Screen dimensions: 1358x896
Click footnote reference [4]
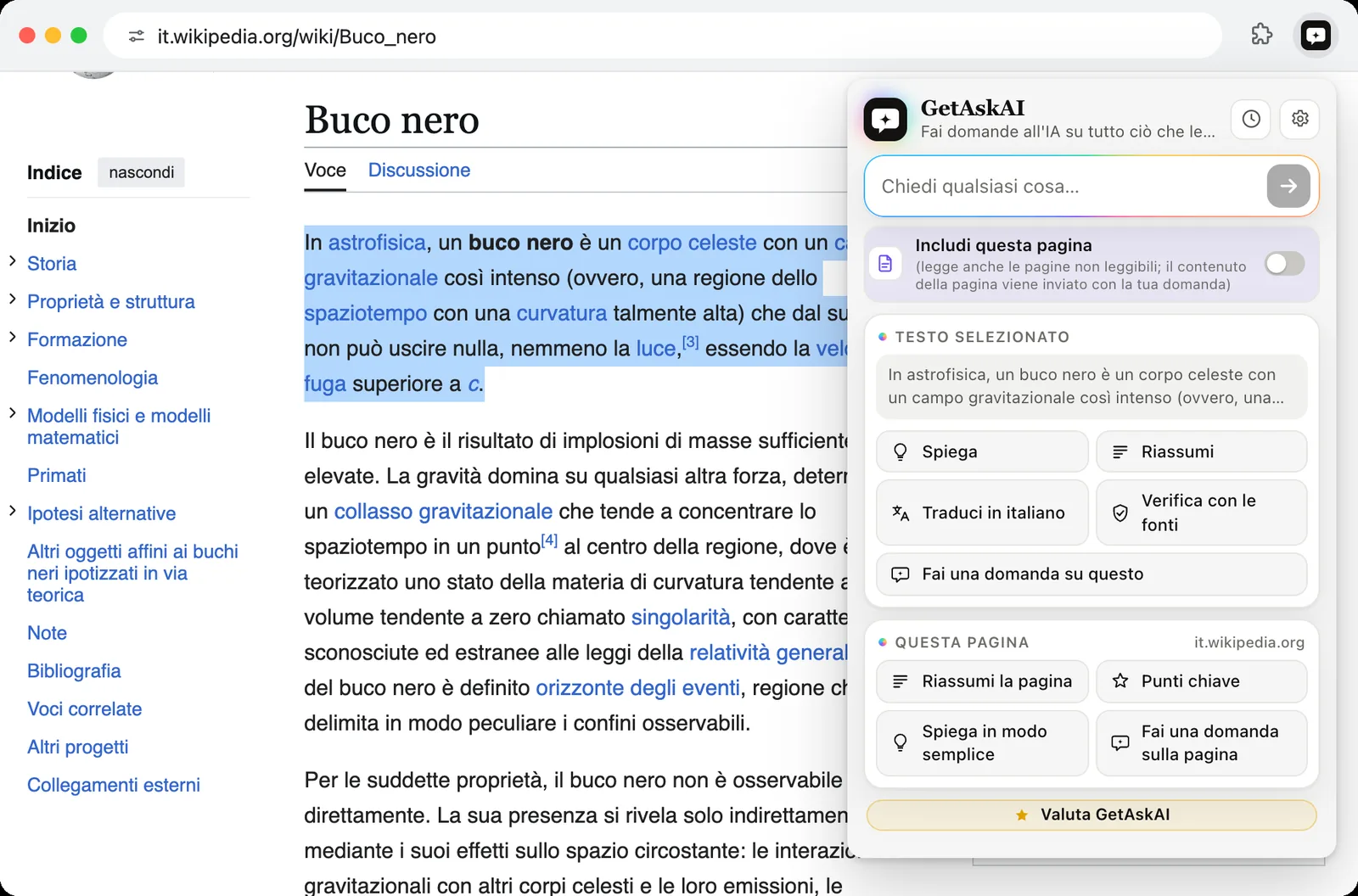550,540
